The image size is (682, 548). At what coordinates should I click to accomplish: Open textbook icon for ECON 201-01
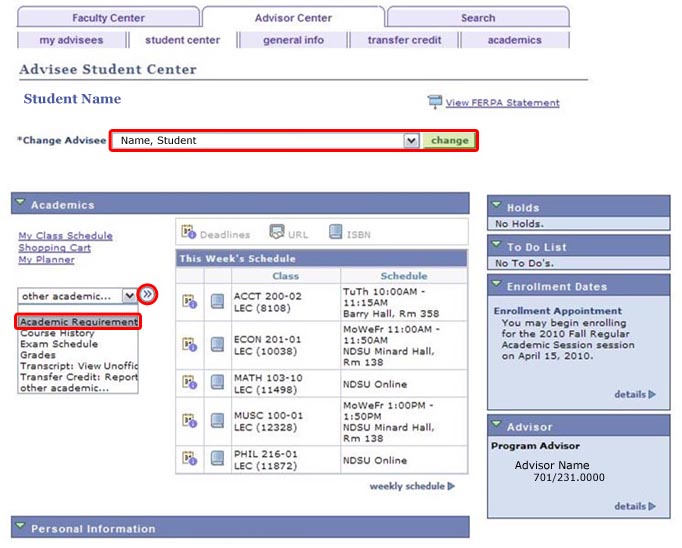tap(217, 344)
